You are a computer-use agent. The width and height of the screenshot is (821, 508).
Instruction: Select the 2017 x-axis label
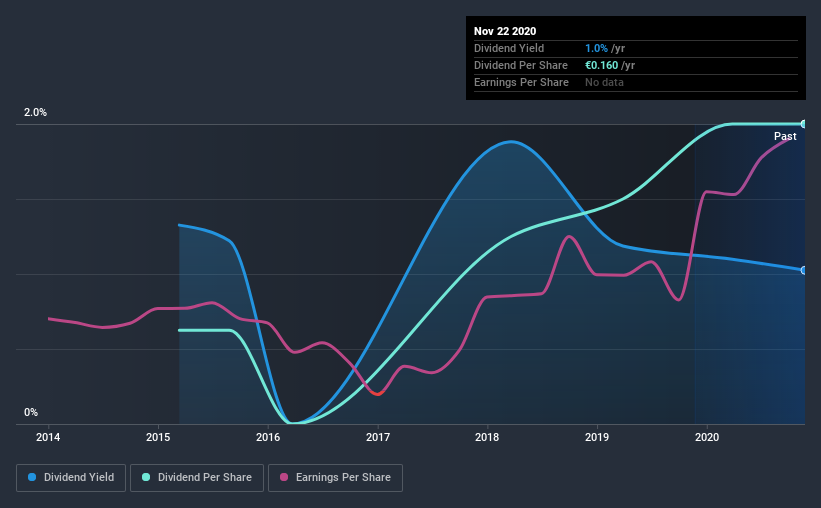(x=378, y=437)
